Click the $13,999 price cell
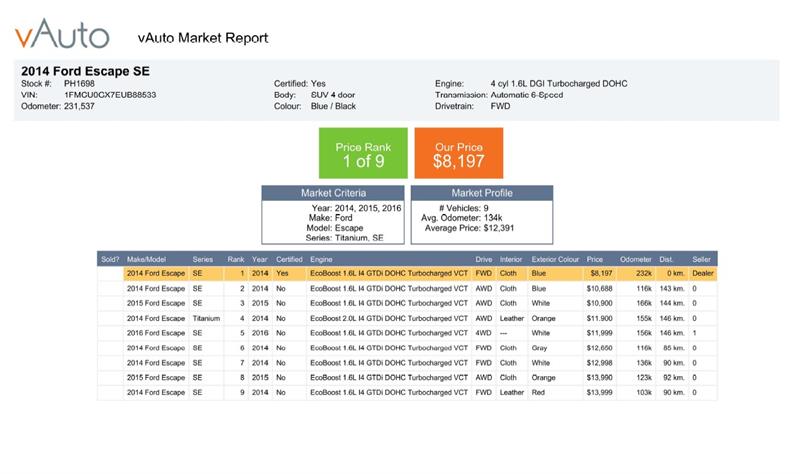The height and width of the screenshot is (474, 800). [x=599, y=392]
